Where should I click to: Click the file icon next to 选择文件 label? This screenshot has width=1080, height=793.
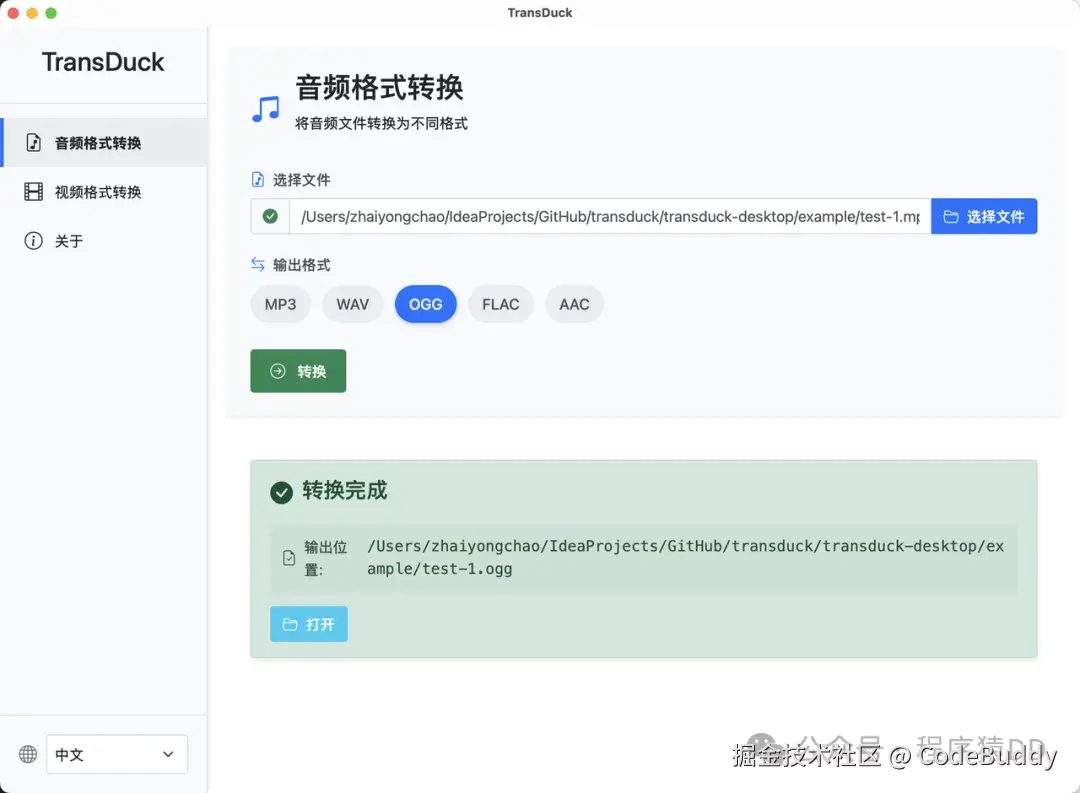click(258, 180)
